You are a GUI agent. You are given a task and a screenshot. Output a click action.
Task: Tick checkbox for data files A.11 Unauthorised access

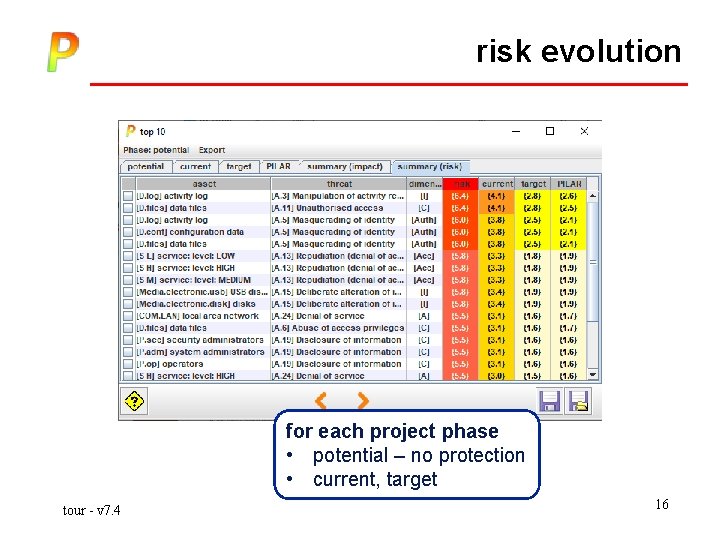128,208
